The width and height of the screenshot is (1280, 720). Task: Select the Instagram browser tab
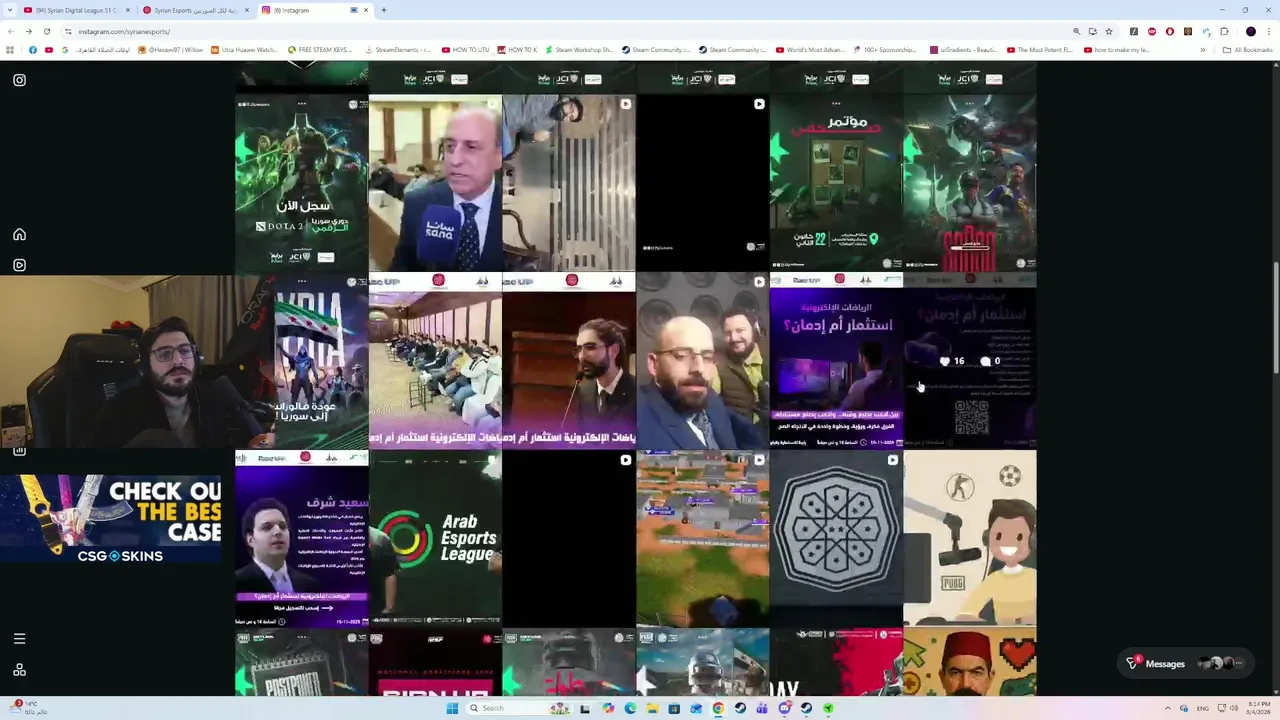(305, 10)
